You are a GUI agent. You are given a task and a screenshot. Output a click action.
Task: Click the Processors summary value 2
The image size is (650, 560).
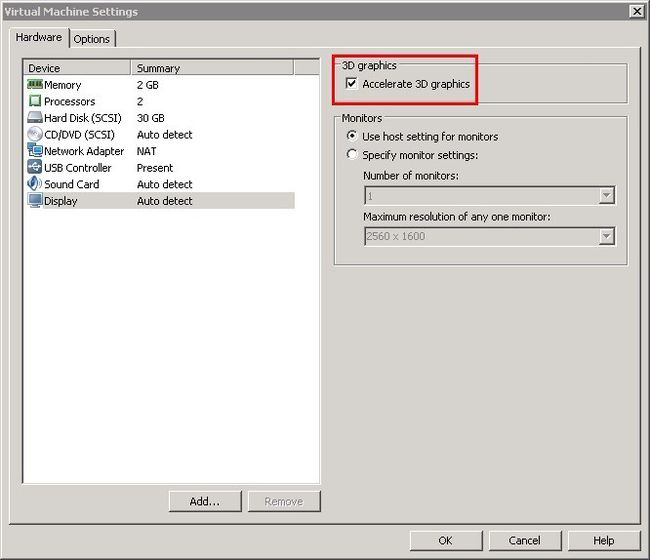pyautogui.click(x=140, y=102)
